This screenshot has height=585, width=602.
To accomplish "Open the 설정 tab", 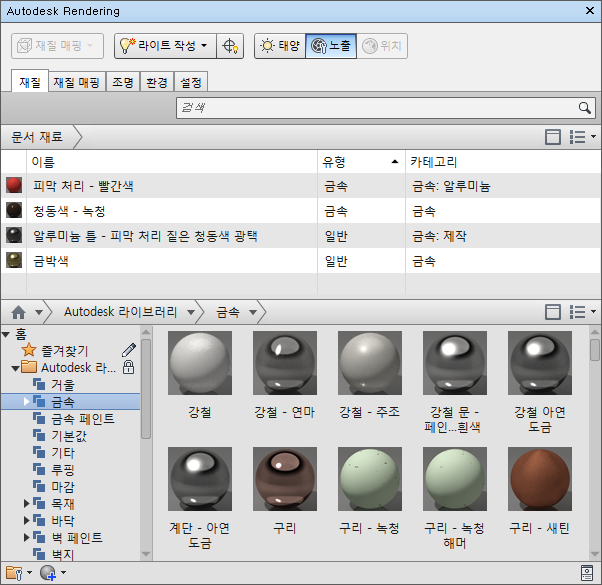I will [x=191, y=82].
